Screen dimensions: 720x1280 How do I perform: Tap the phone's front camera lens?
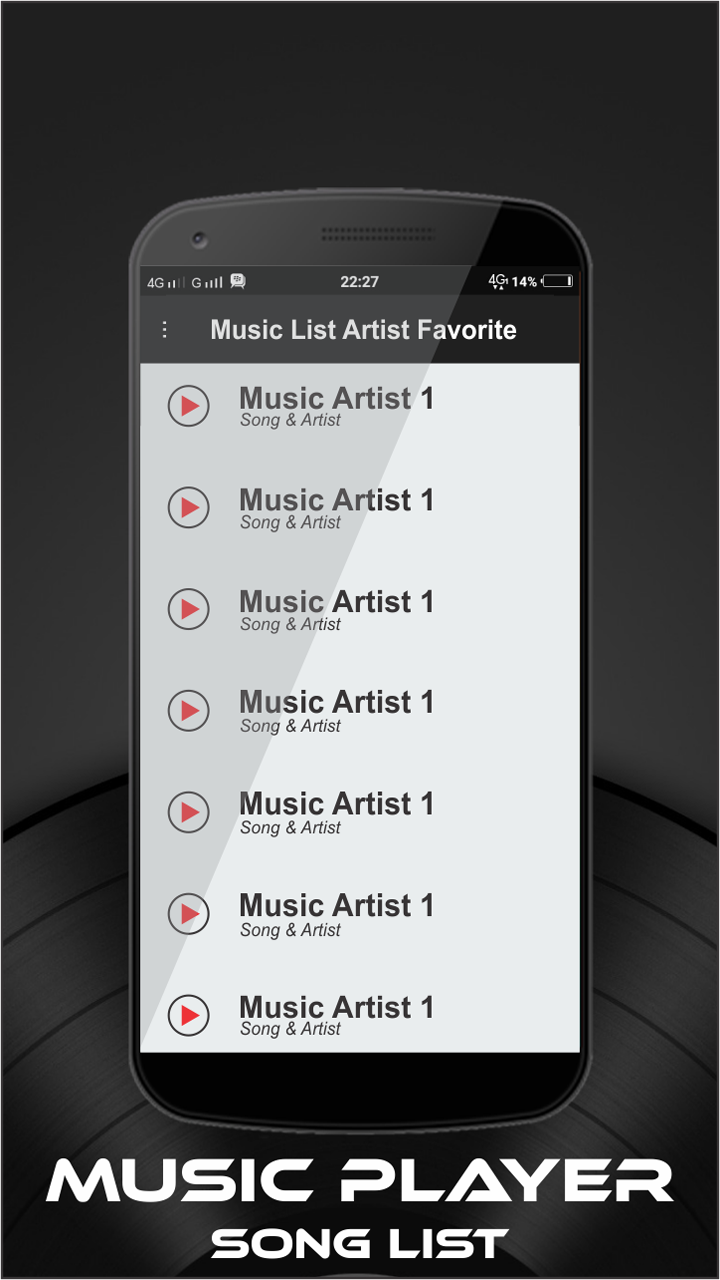(x=200, y=239)
